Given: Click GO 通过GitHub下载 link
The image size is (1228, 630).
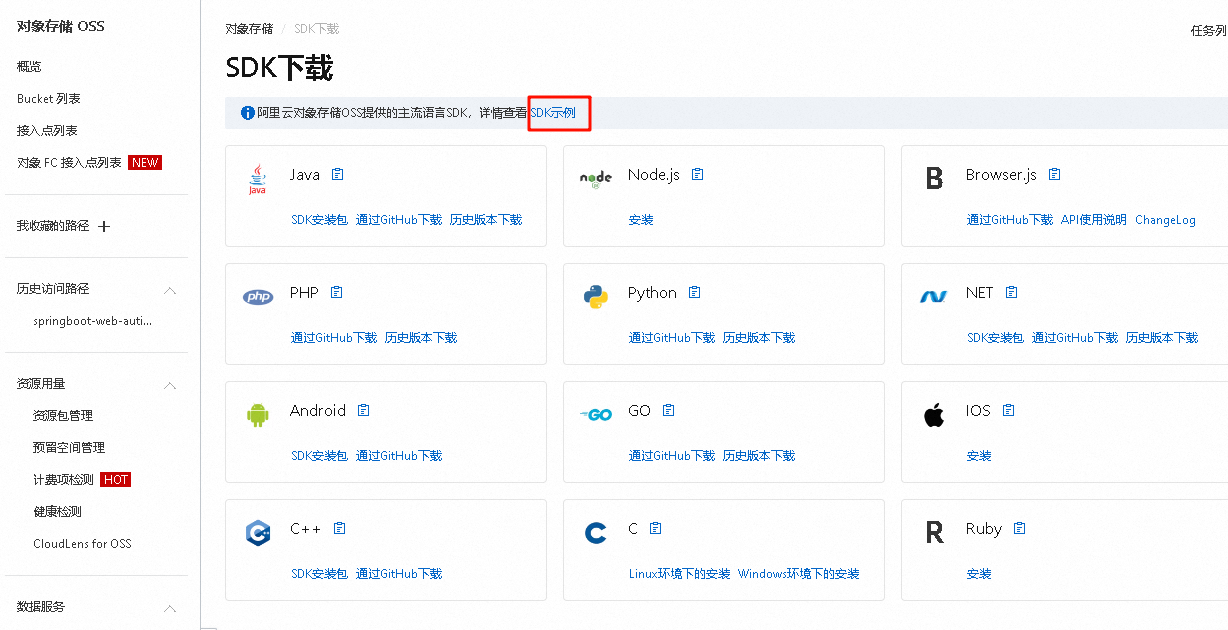Looking at the screenshot, I should [672, 455].
